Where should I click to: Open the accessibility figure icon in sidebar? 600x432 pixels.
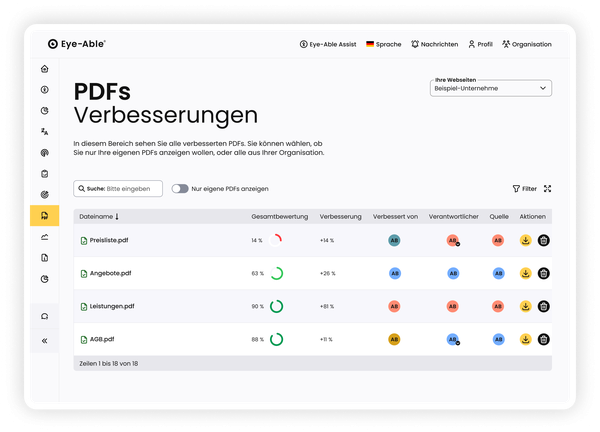pos(45,90)
